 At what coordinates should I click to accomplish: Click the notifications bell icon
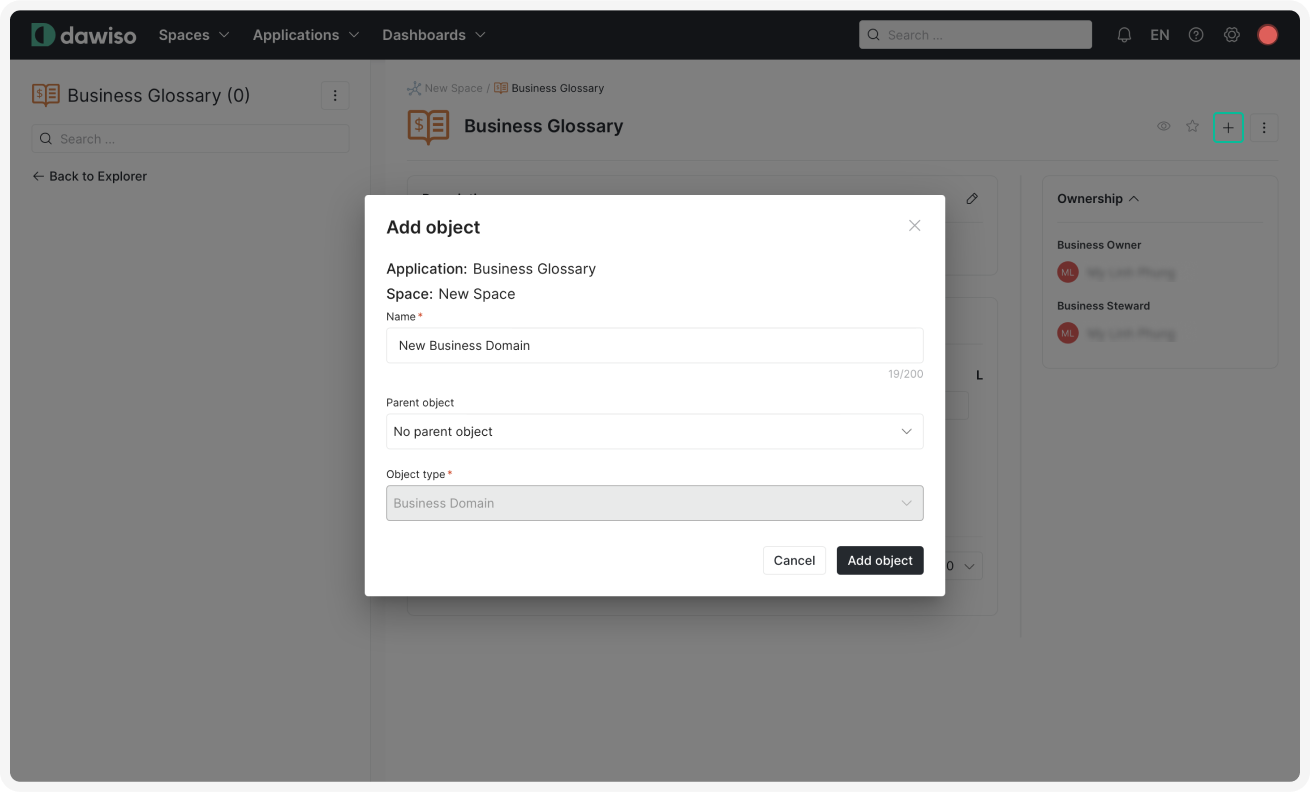tap(1124, 34)
